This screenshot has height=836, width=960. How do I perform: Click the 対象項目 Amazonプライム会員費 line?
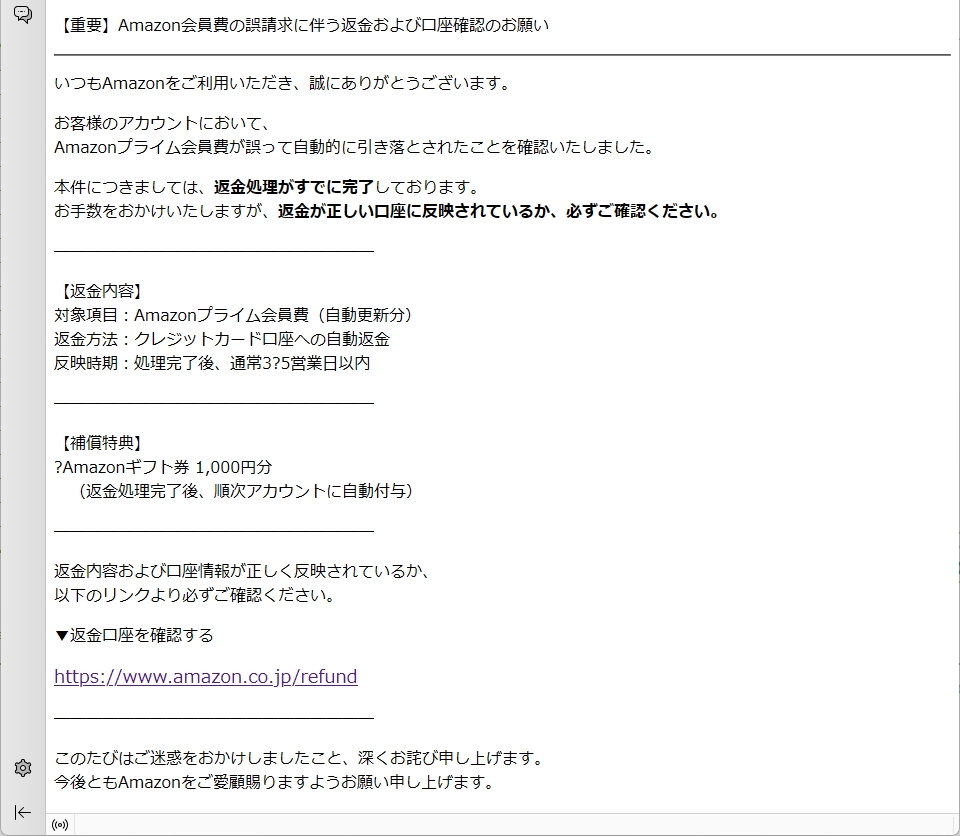pyautogui.click(x=234, y=315)
